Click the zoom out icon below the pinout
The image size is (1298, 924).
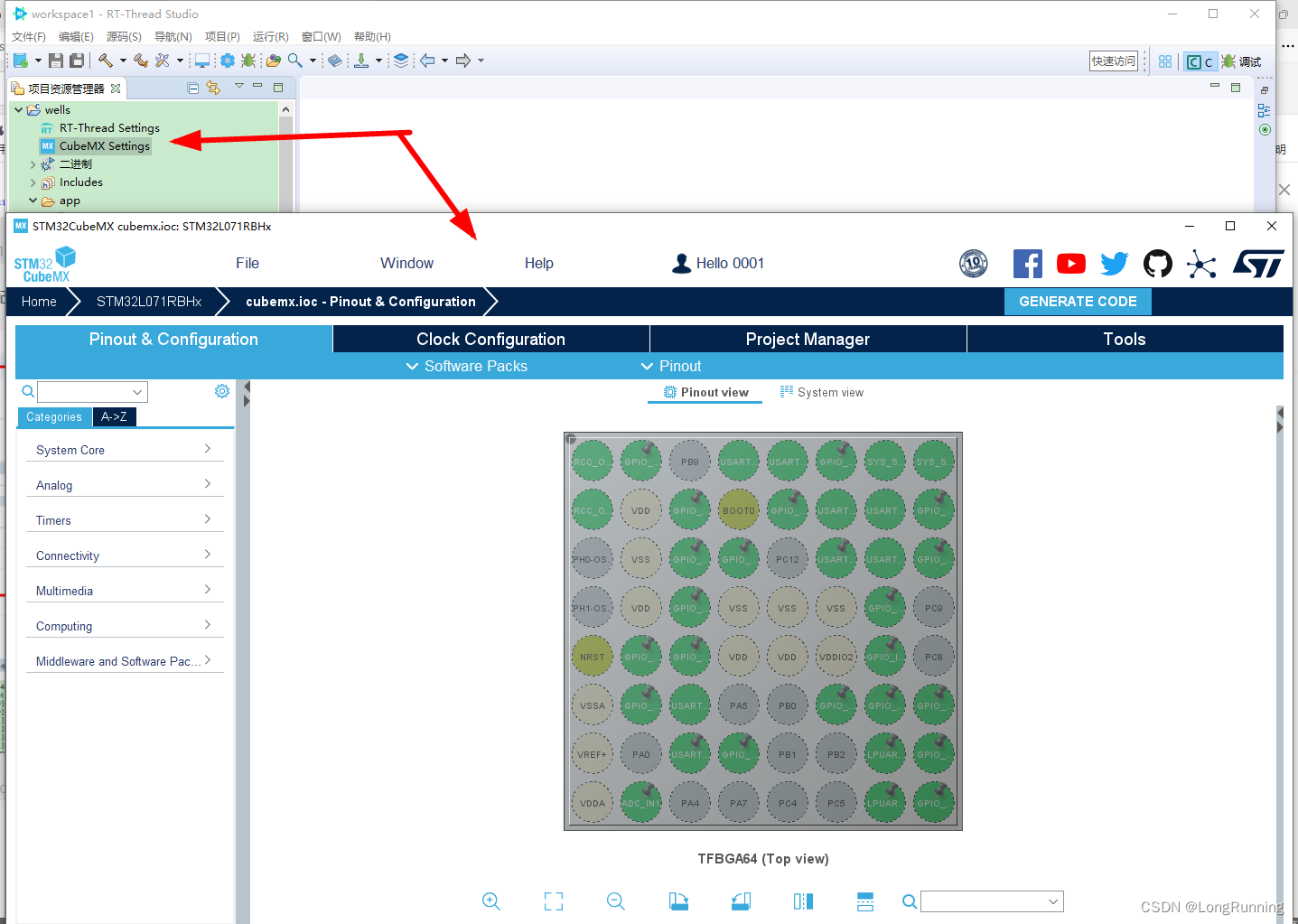pyautogui.click(x=616, y=901)
